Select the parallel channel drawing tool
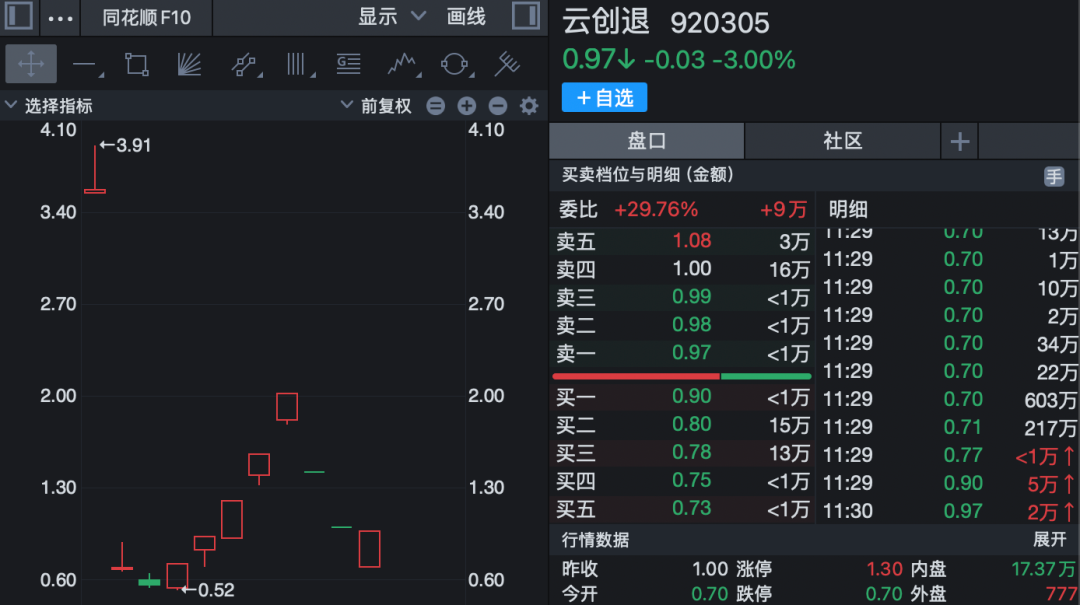Screen dimensions: 1080x605 pyautogui.click(x=245, y=65)
